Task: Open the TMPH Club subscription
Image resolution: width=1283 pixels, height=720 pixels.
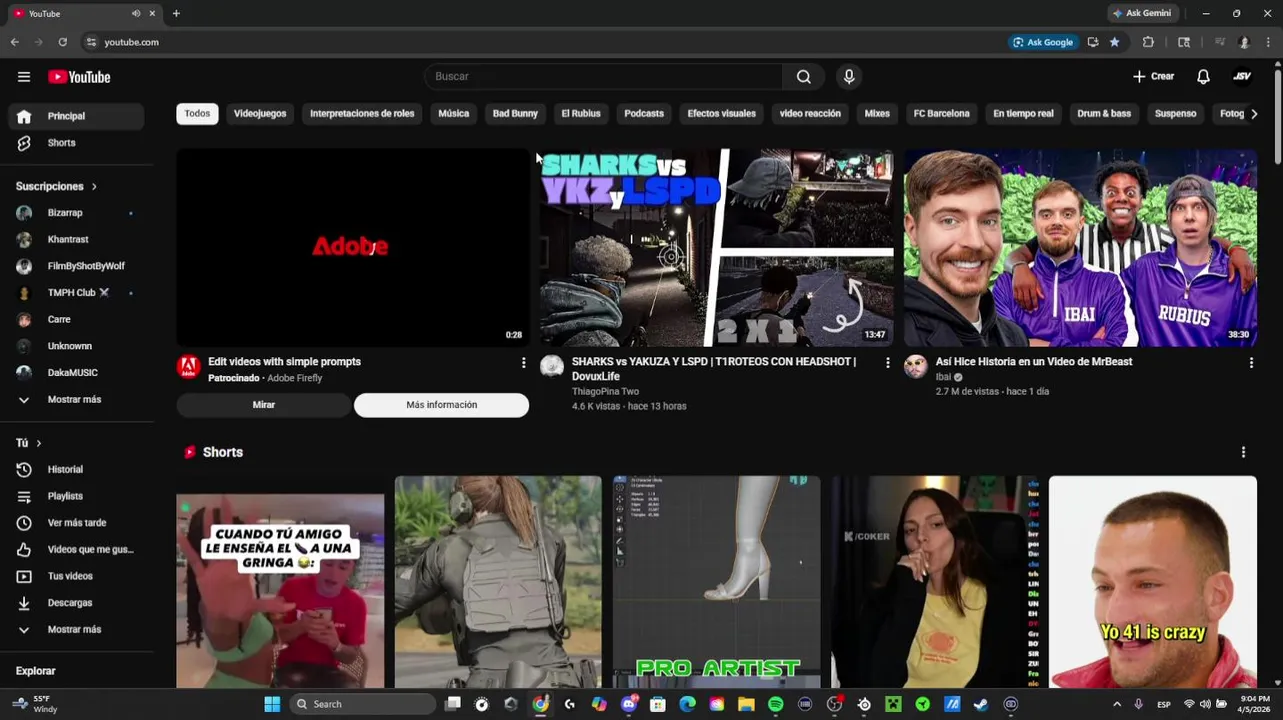Action: pyautogui.click(x=76, y=293)
